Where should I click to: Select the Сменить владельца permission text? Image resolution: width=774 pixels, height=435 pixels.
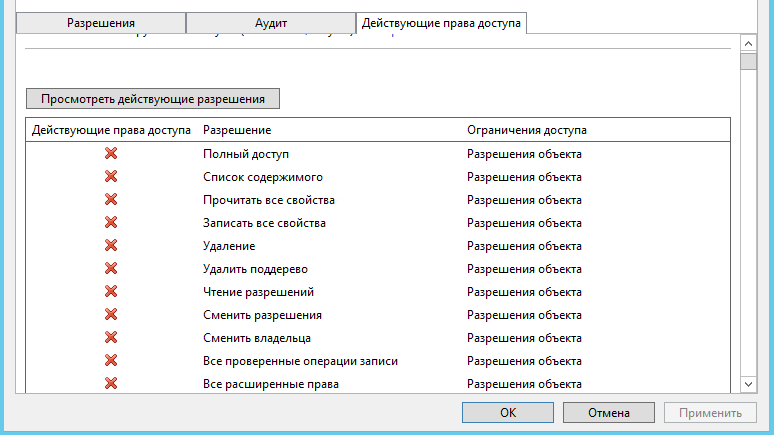pyautogui.click(x=257, y=338)
